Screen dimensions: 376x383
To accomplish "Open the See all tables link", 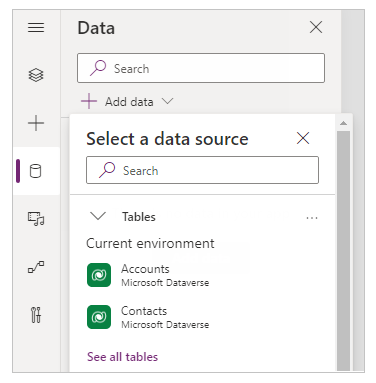I will 122,357.
